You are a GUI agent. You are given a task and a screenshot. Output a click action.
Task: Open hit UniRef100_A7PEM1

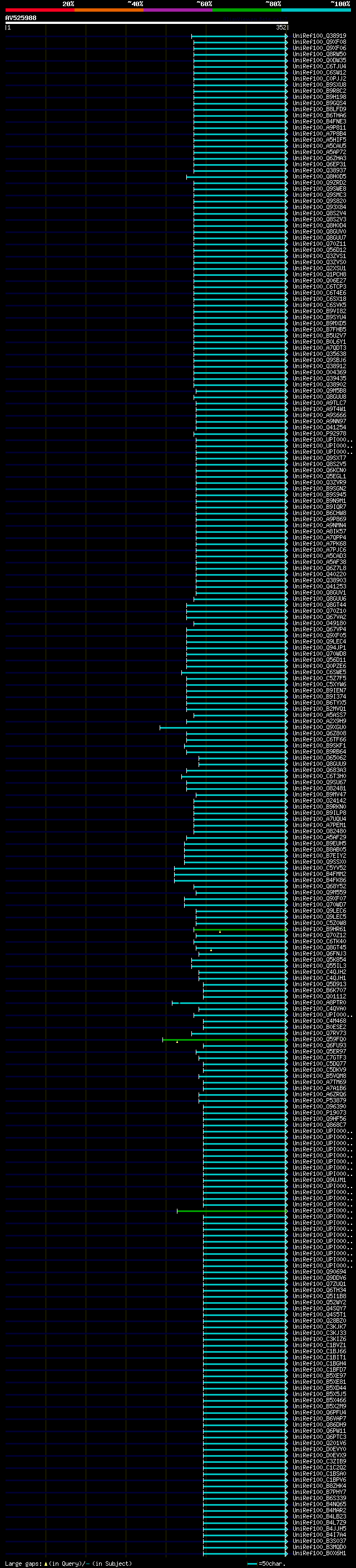[319, 825]
